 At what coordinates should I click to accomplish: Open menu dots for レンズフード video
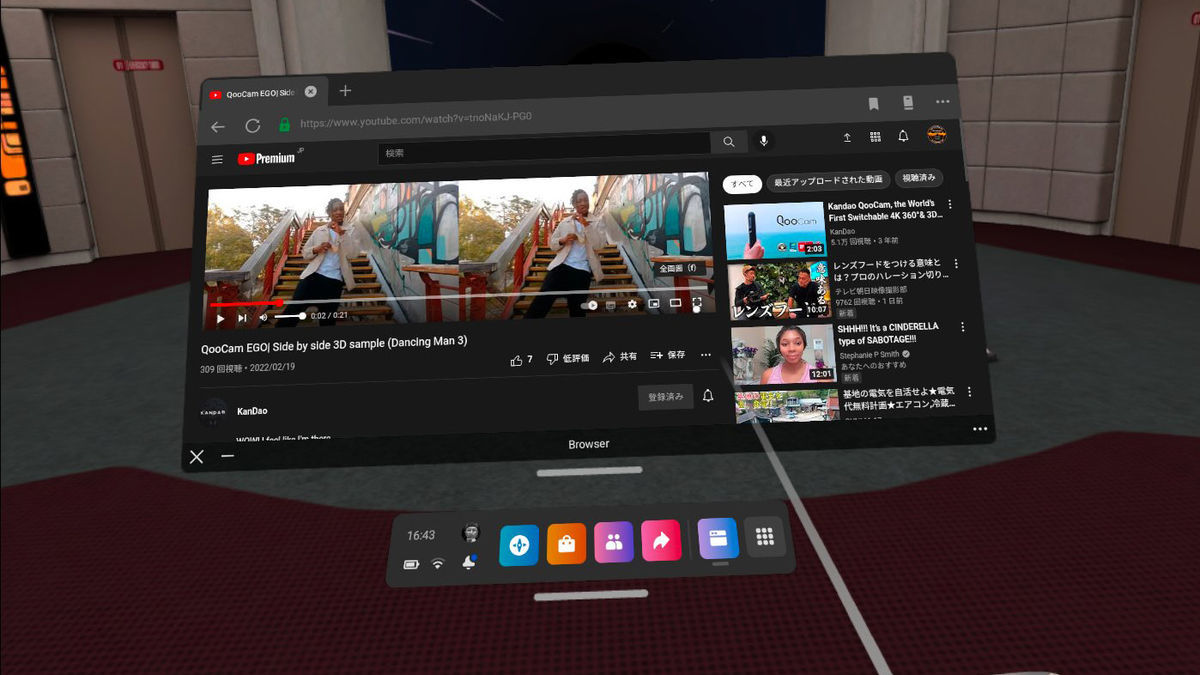click(956, 264)
